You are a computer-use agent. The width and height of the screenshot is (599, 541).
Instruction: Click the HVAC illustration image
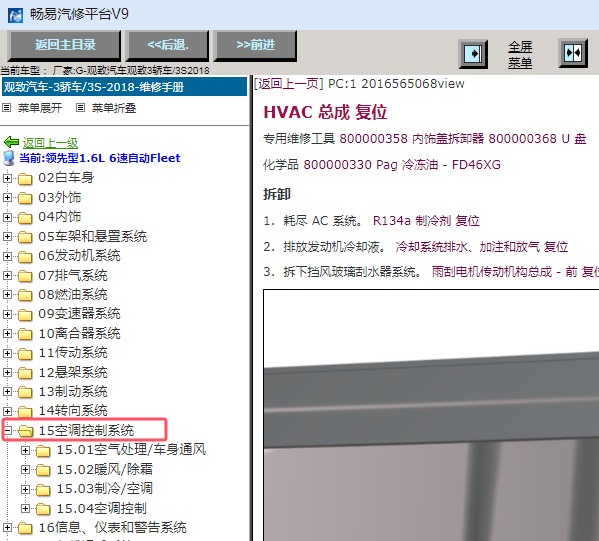click(431, 415)
